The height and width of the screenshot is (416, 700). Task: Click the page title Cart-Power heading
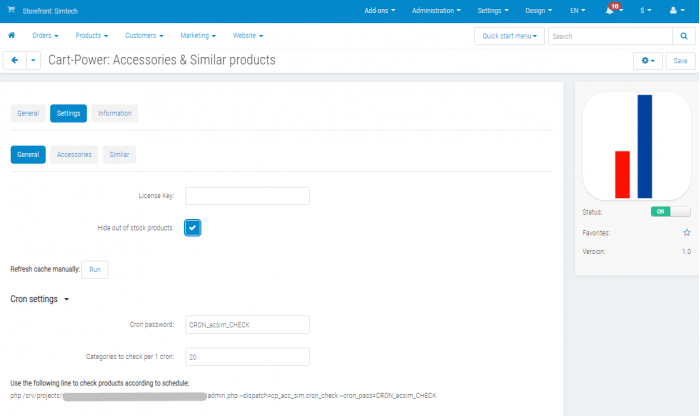[x=162, y=60]
